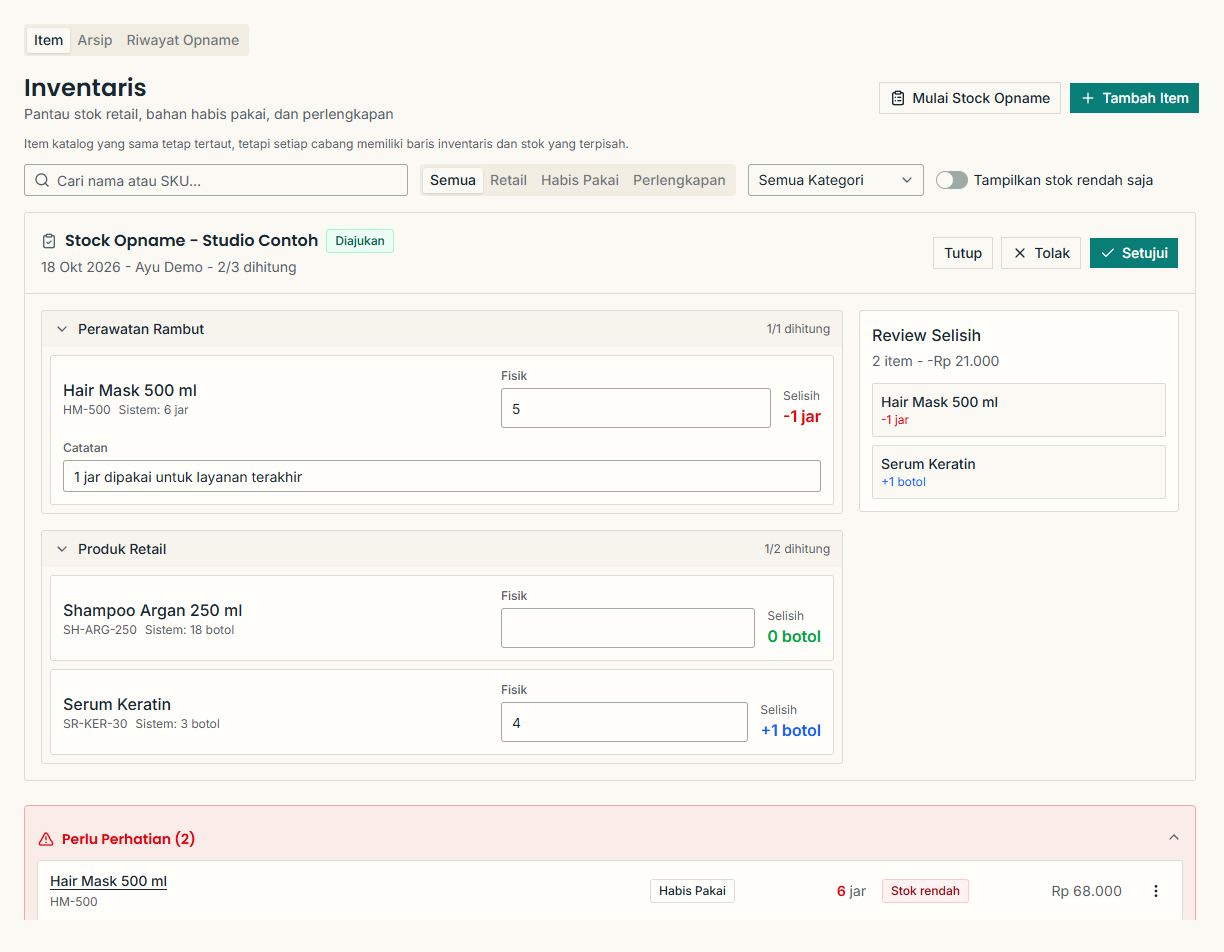
Task: Reject opname with Tolak button
Action: pyautogui.click(x=1041, y=253)
